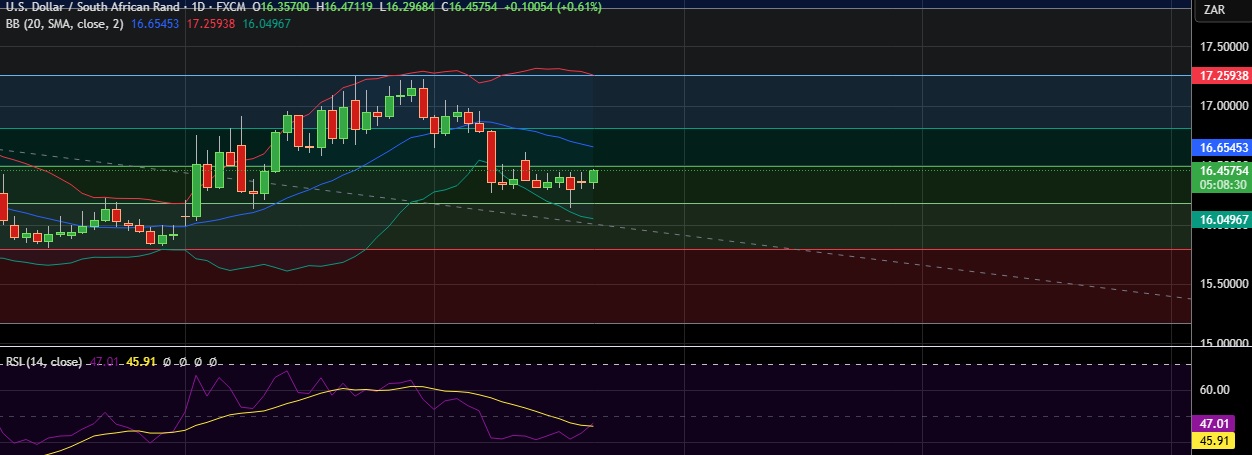Click the 45.91 RSI average label on axis
The height and width of the screenshot is (455, 1252).
click(1213, 440)
